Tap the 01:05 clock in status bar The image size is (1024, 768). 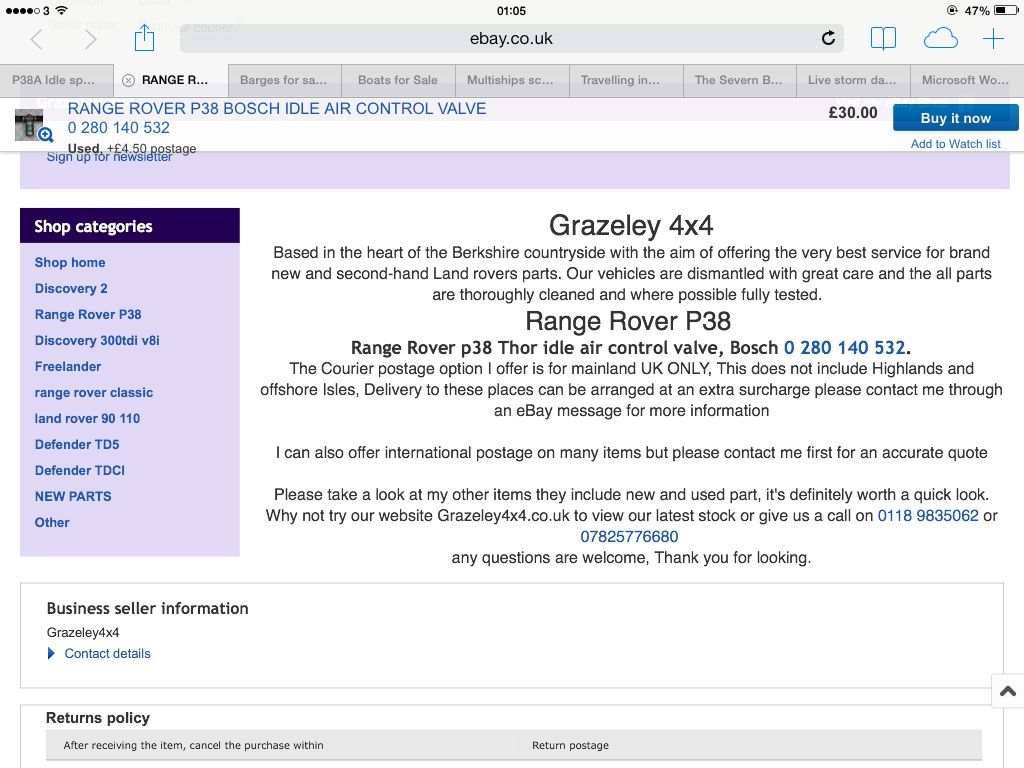click(x=511, y=10)
